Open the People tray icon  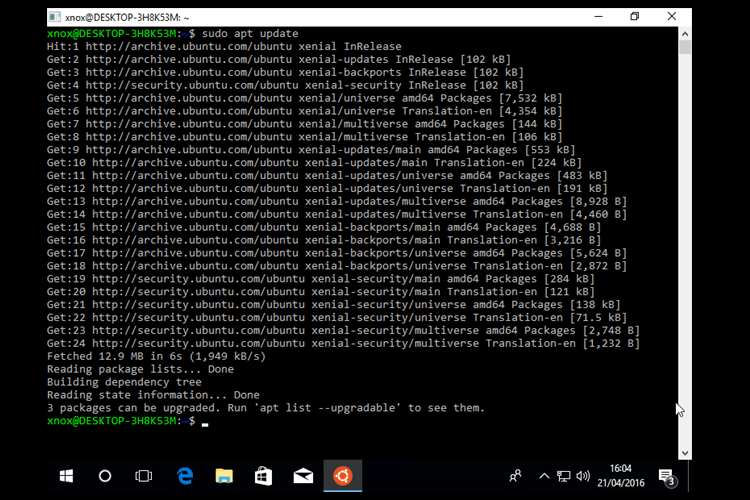[515, 476]
